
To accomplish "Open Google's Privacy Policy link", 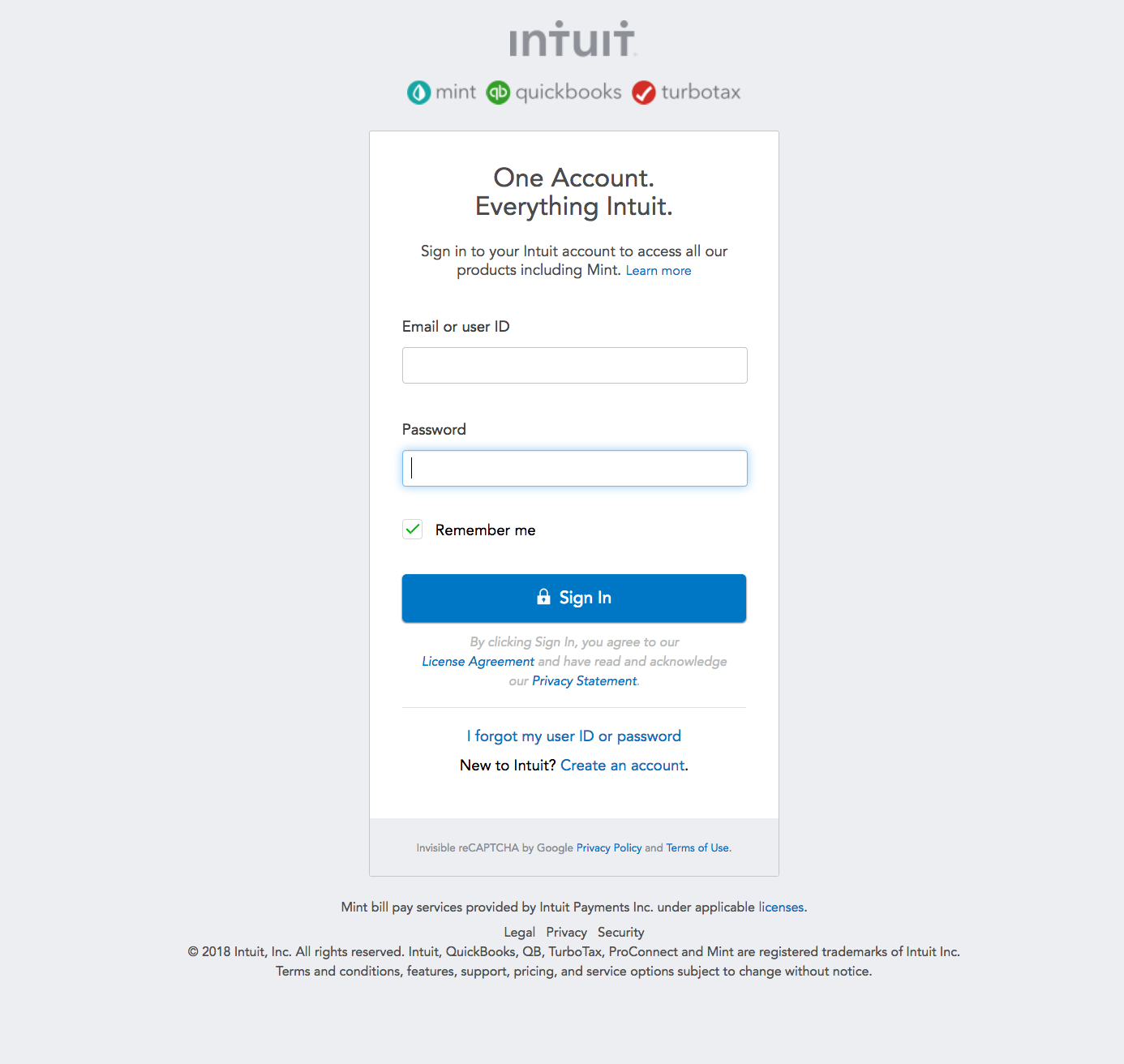I will pyautogui.click(x=608, y=847).
